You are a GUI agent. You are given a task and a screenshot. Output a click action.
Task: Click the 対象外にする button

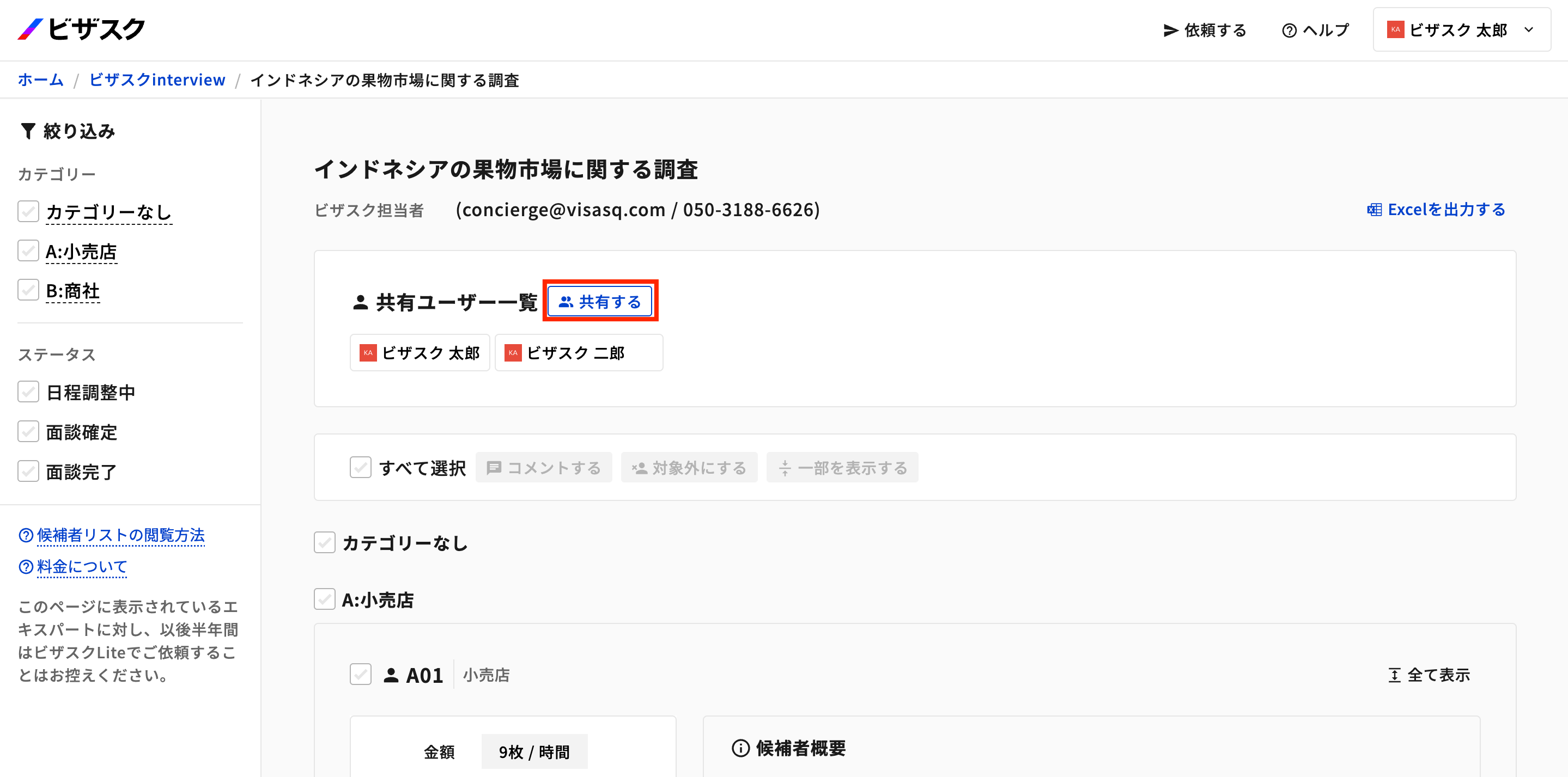click(x=689, y=467)
